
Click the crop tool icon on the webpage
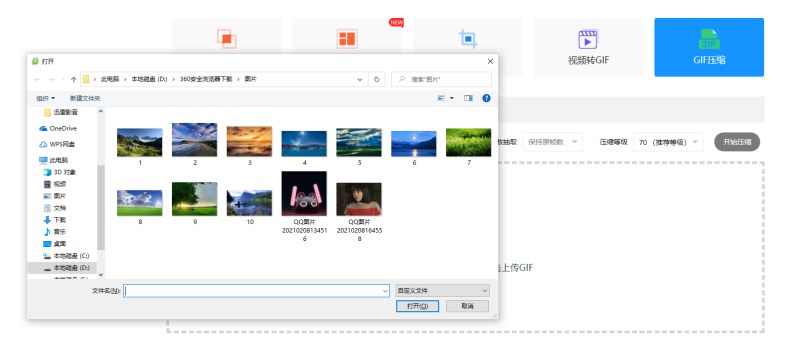click(x=468, y=39)
